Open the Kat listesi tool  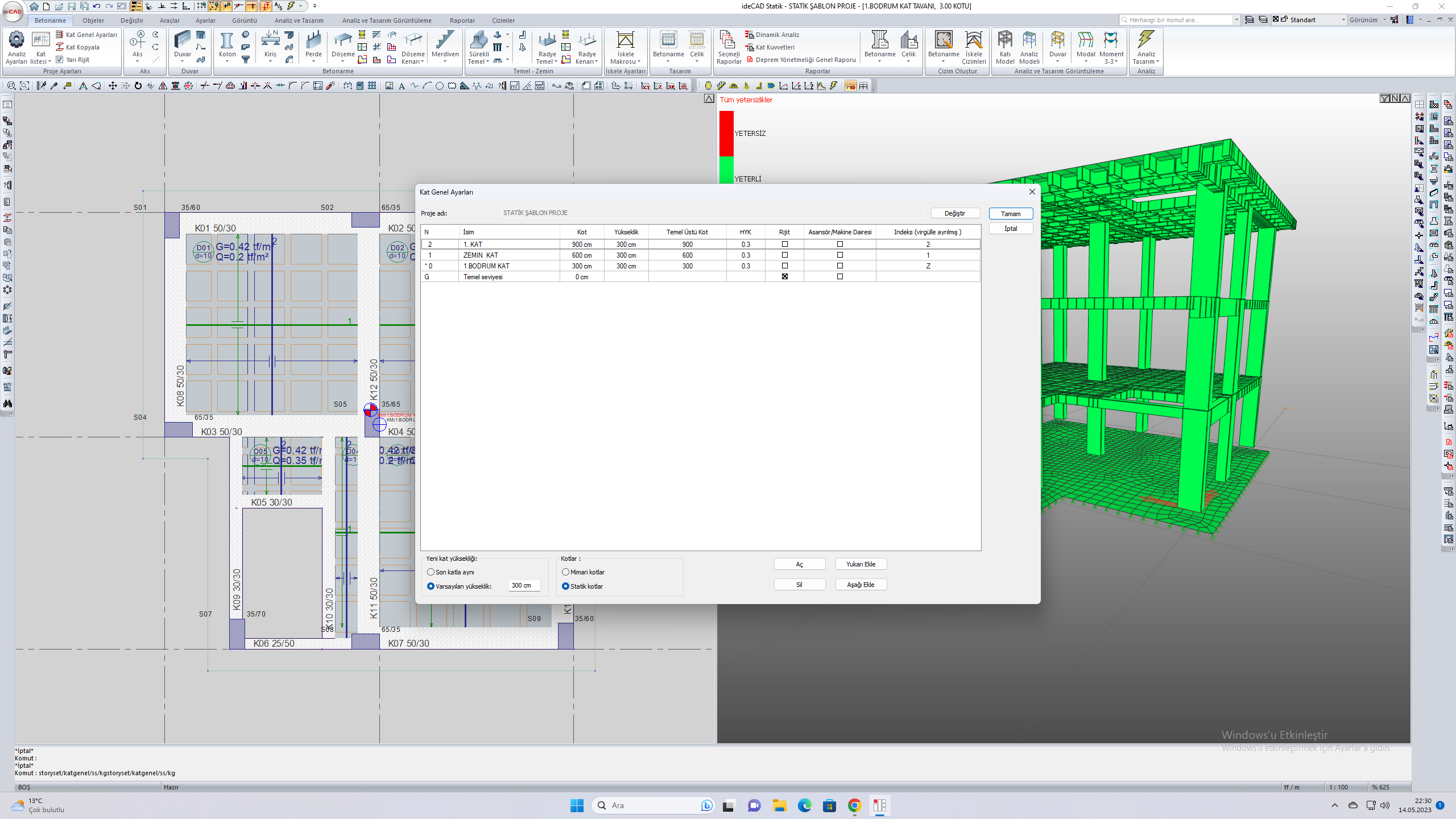tap(40, 47)
